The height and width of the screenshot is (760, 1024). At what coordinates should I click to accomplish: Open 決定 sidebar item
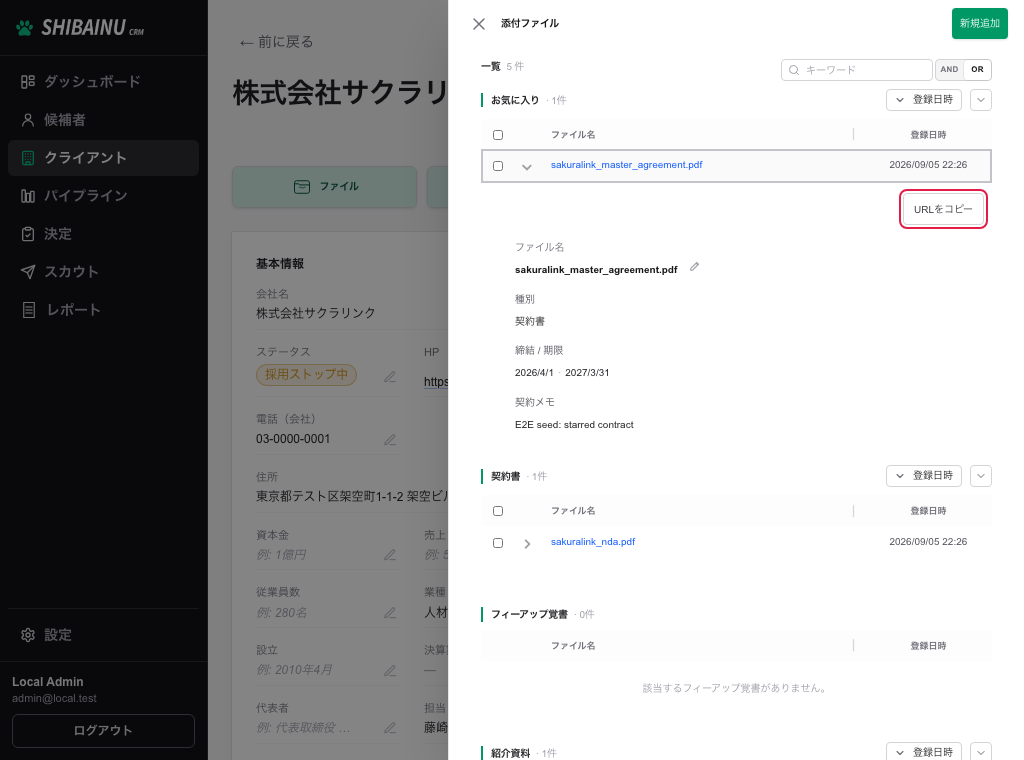pos(103,234)
